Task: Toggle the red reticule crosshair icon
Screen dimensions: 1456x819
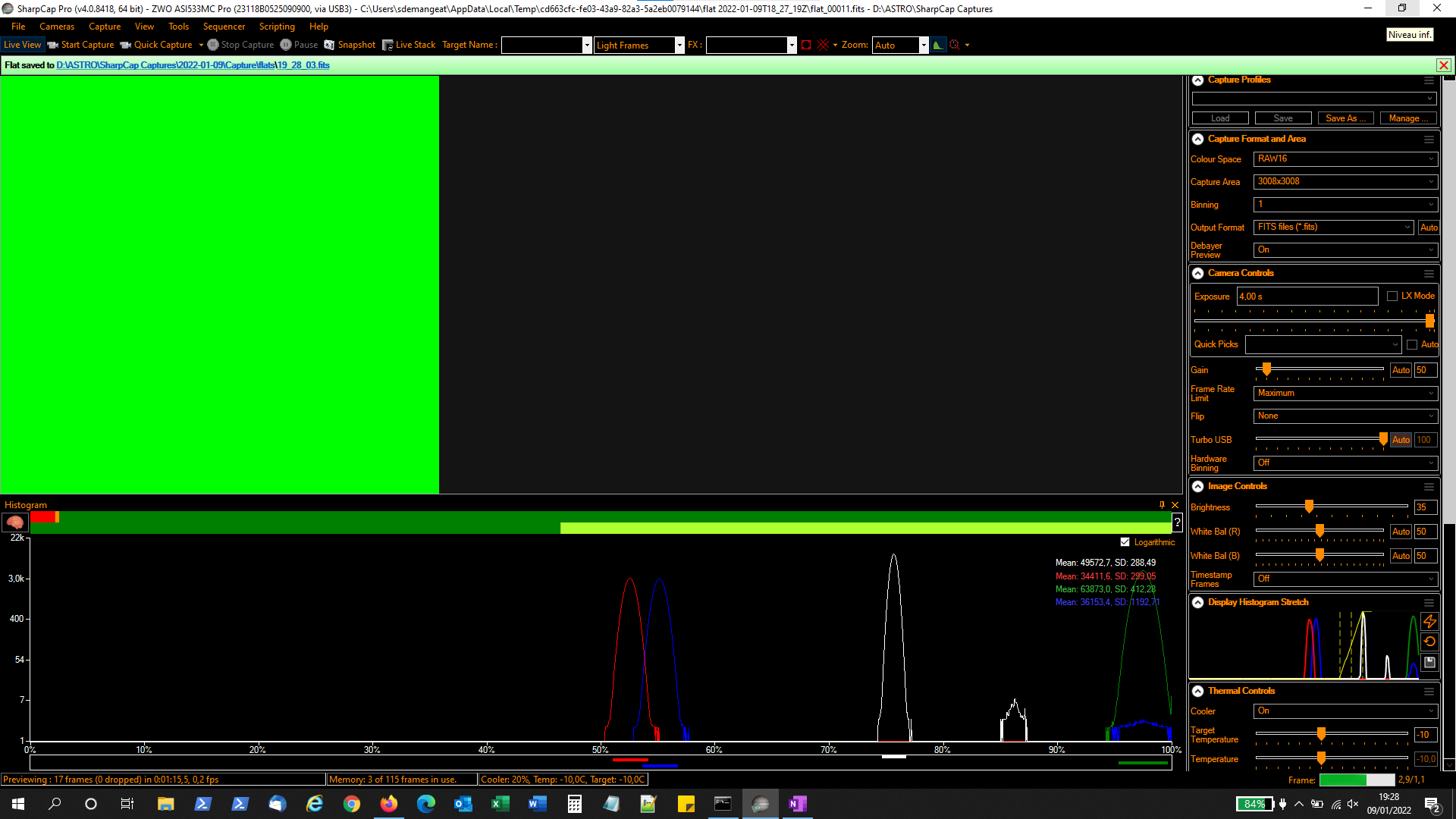Action: point(824,45)
